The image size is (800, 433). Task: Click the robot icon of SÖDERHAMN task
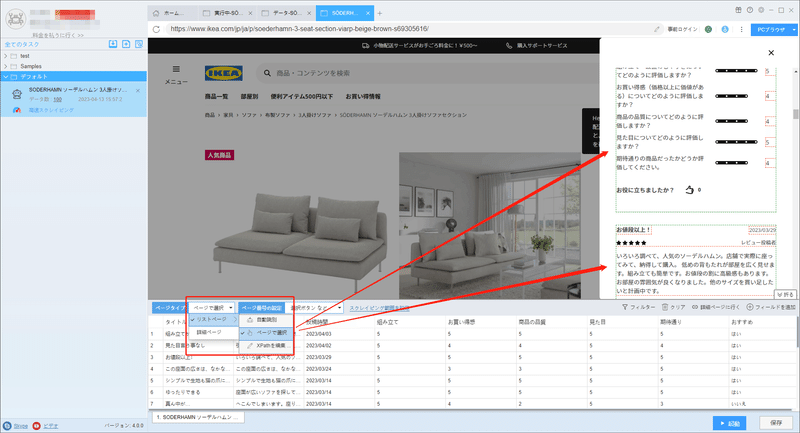click(x=17, y=94)
